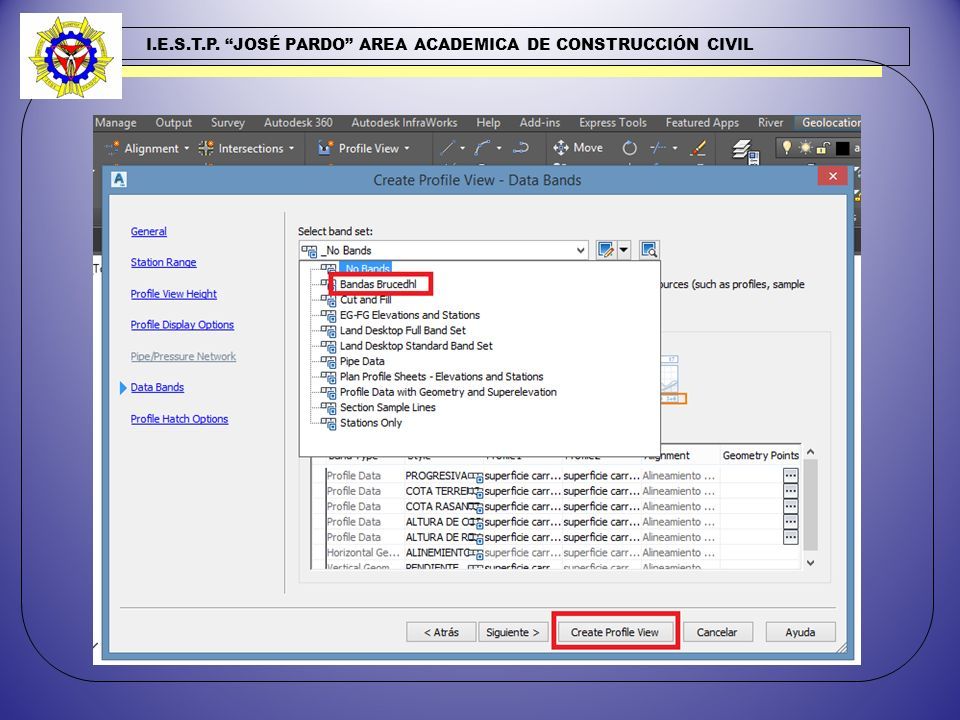Image resolution: width=960 pixels, height=720 pixels.
Task: Open the Trim tool dropdown arrow
Action: tap(675, 148)
